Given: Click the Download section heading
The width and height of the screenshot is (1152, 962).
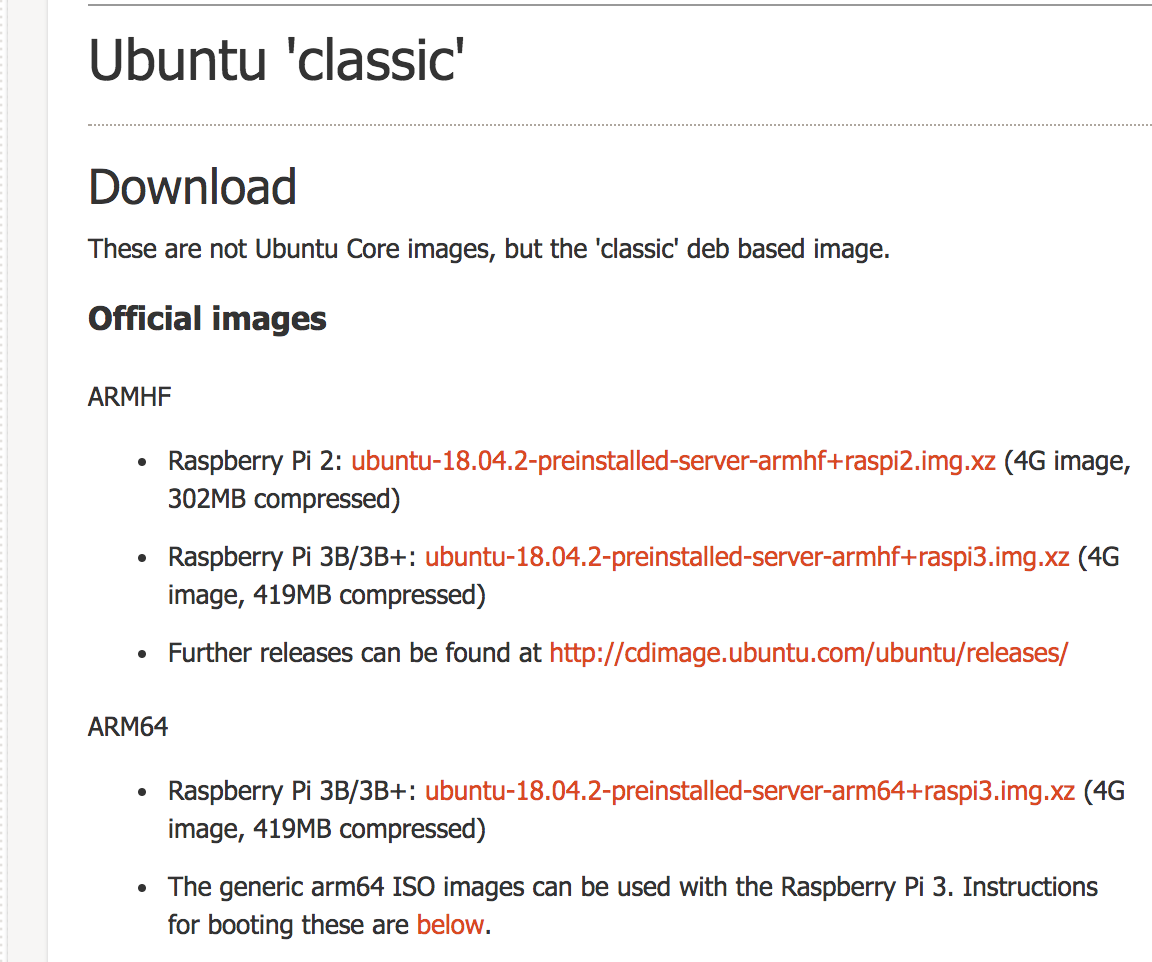Looking at the screenshot, I should [192, 186].
